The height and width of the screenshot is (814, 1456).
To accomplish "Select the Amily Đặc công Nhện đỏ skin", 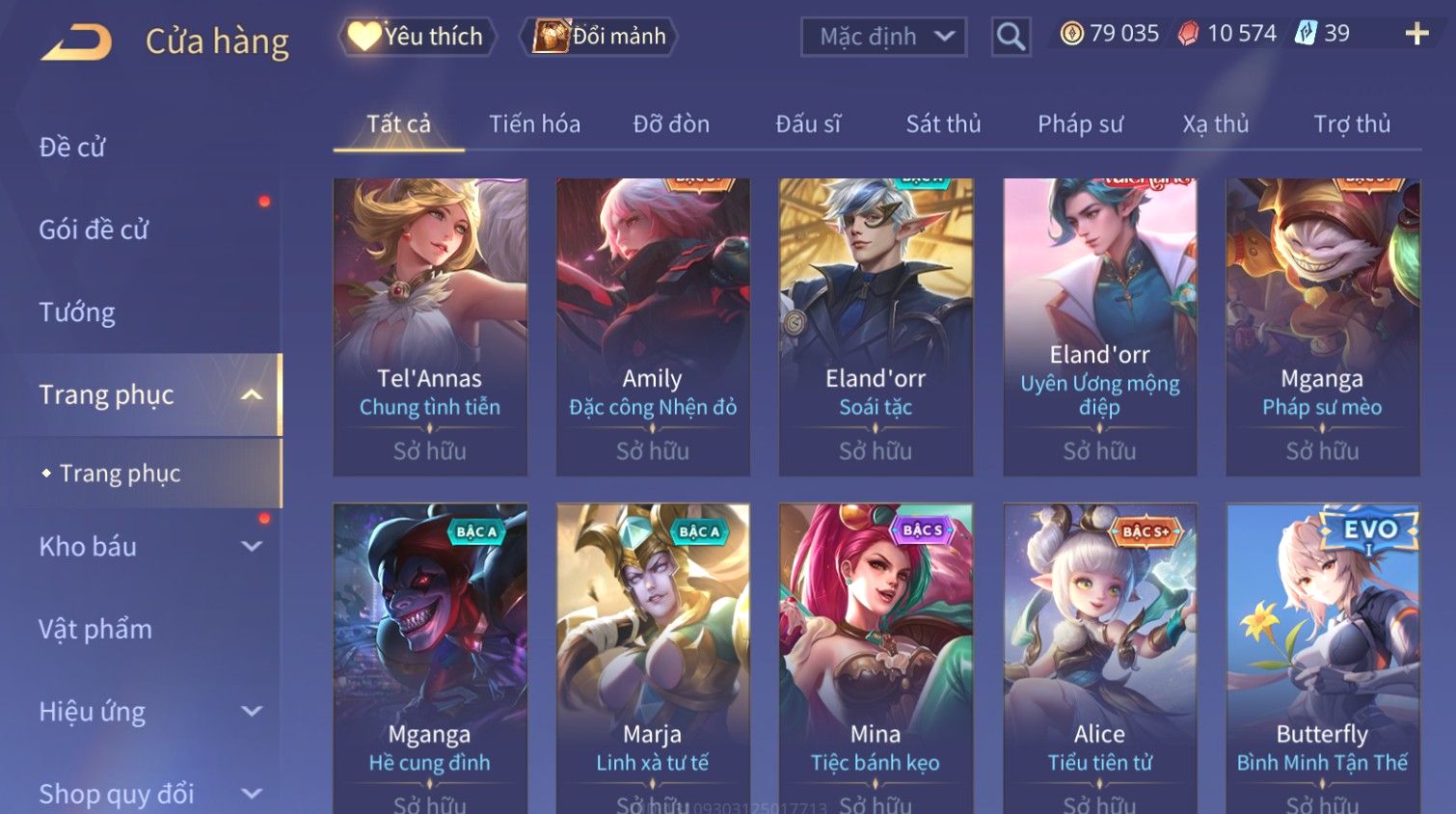I will click(653, 327).
